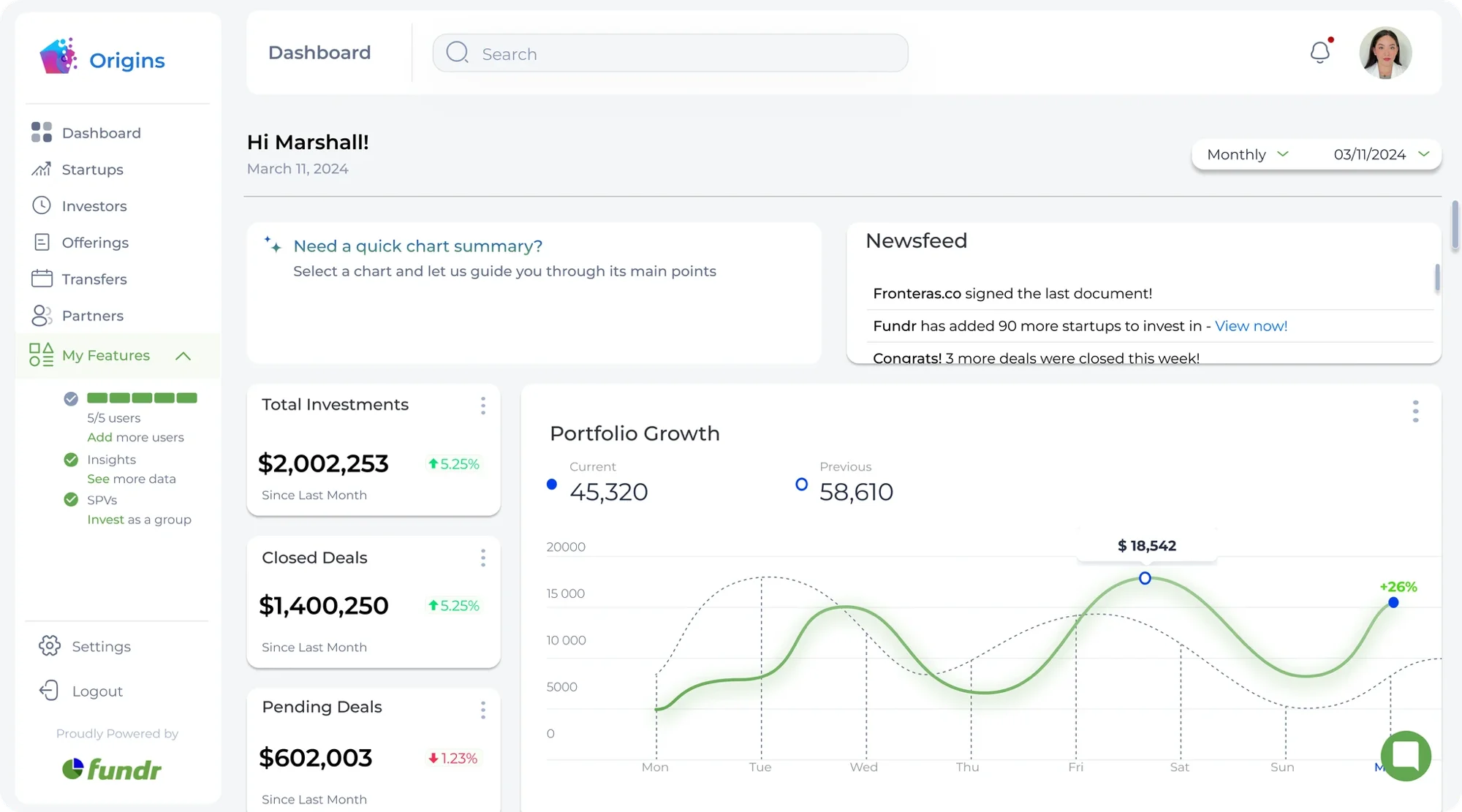
Task: Open the 03/11/2024 date dropdown
Action: (1382, 154)
